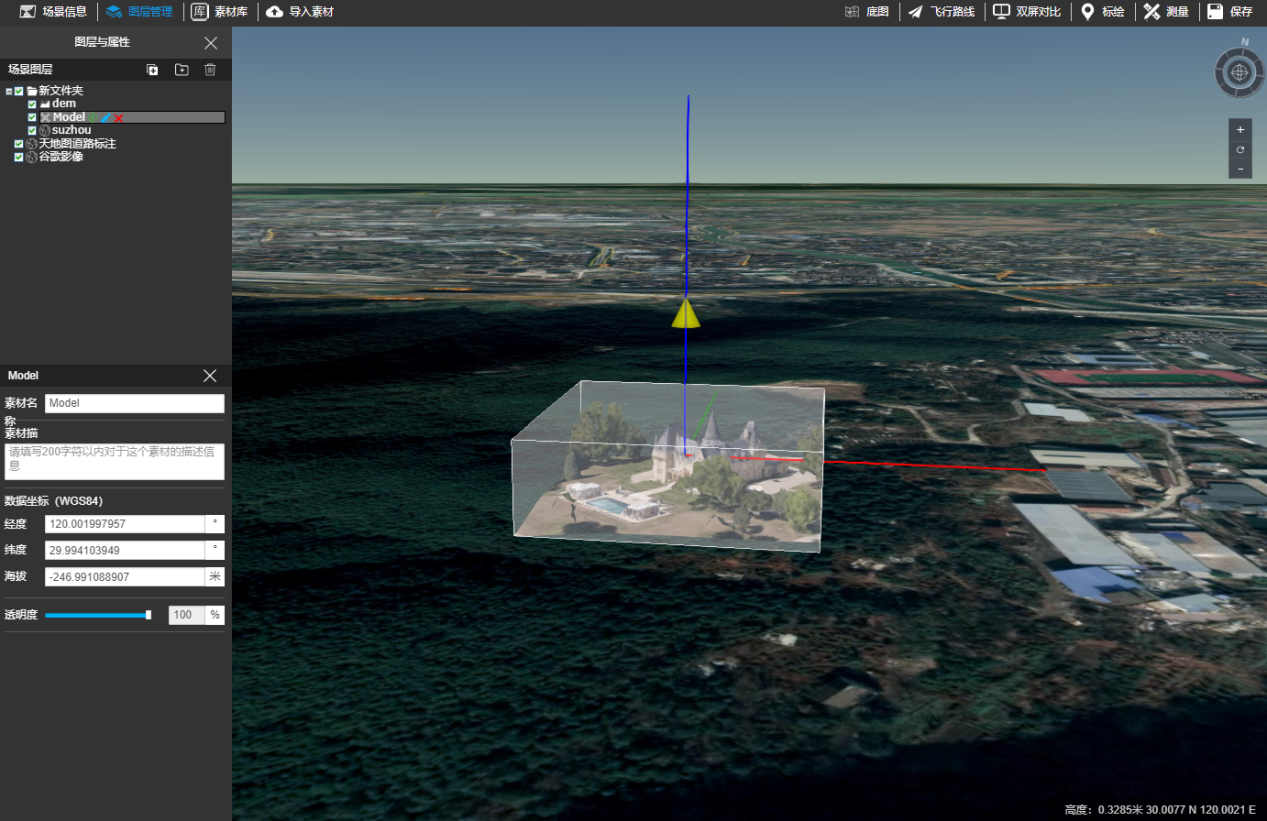Click the red X delete icon on Model
The image size is (1267, 821).
[118, 118]
